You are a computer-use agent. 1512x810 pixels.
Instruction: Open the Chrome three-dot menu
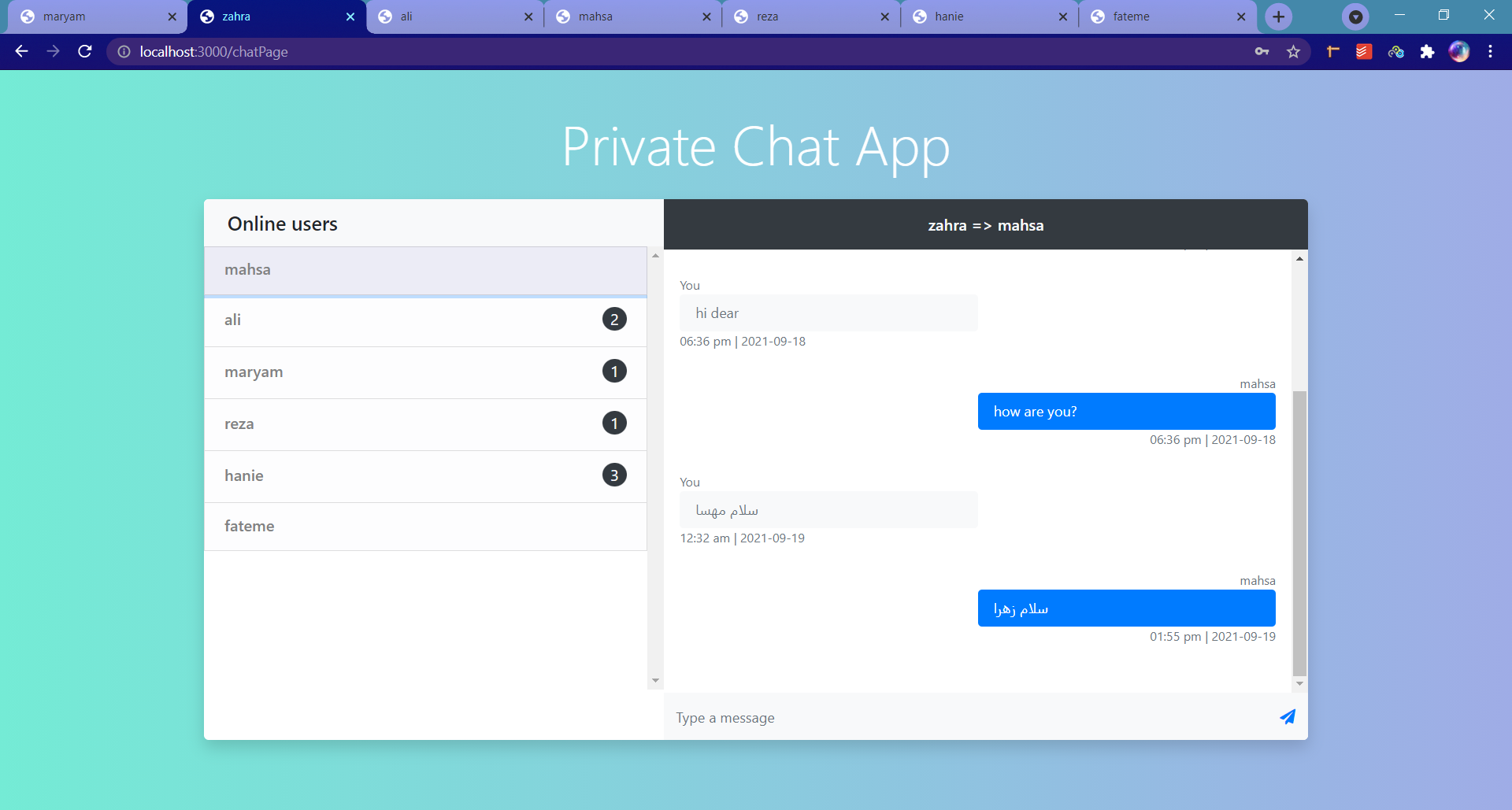pyautogui.click(x=1490, y=51)
